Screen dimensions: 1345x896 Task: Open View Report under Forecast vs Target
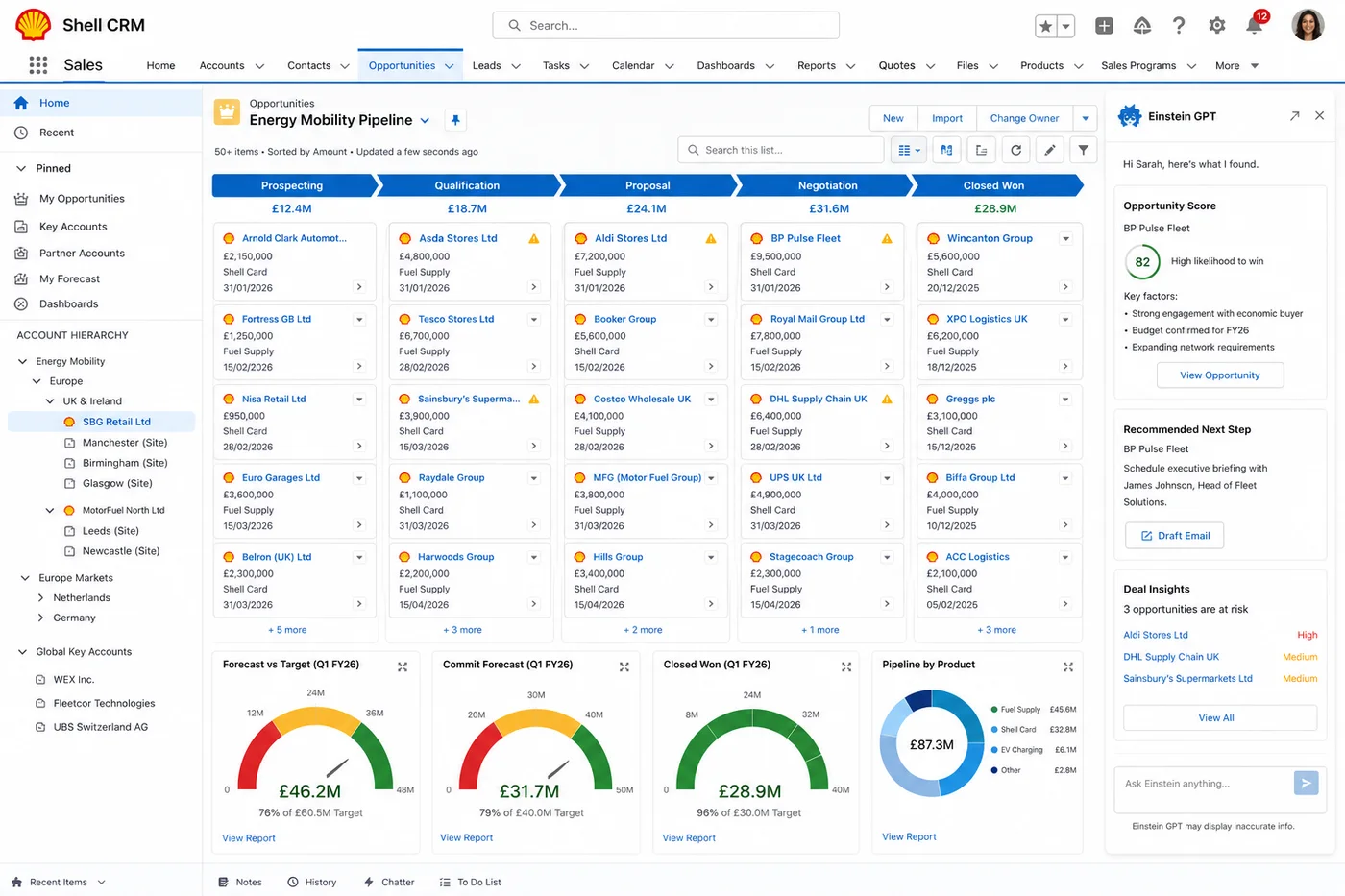(249, 838)
